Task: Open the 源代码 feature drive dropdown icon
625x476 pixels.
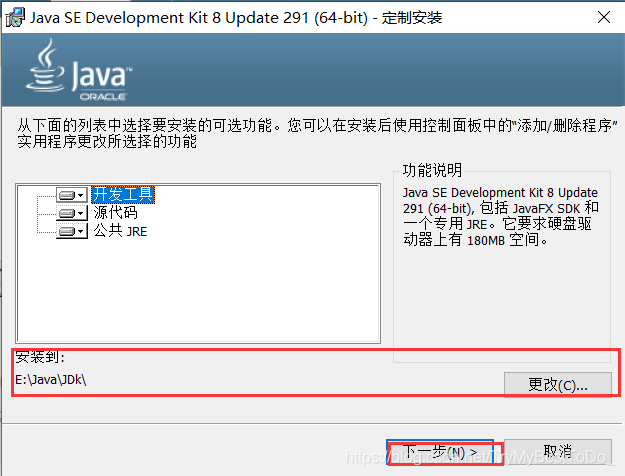Action: [72, 213]
